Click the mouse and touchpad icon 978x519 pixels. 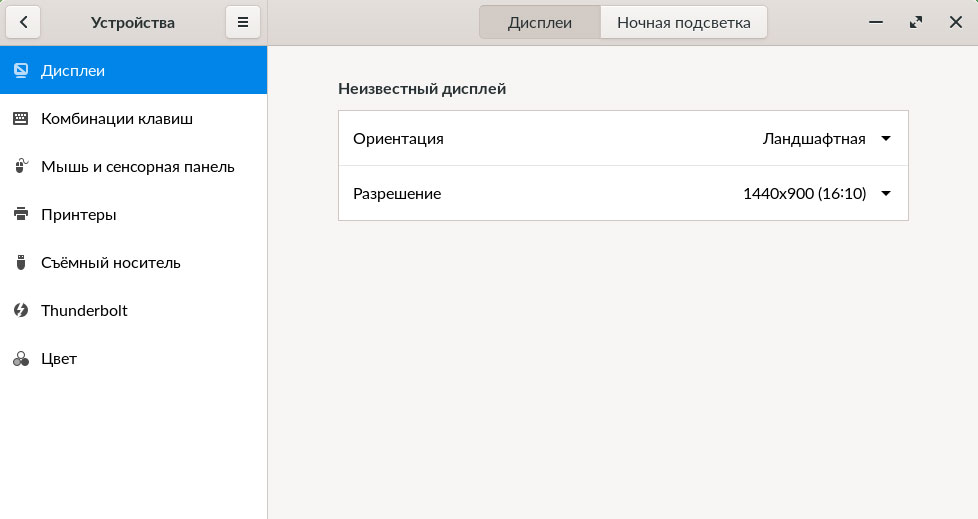pos(20,166)
